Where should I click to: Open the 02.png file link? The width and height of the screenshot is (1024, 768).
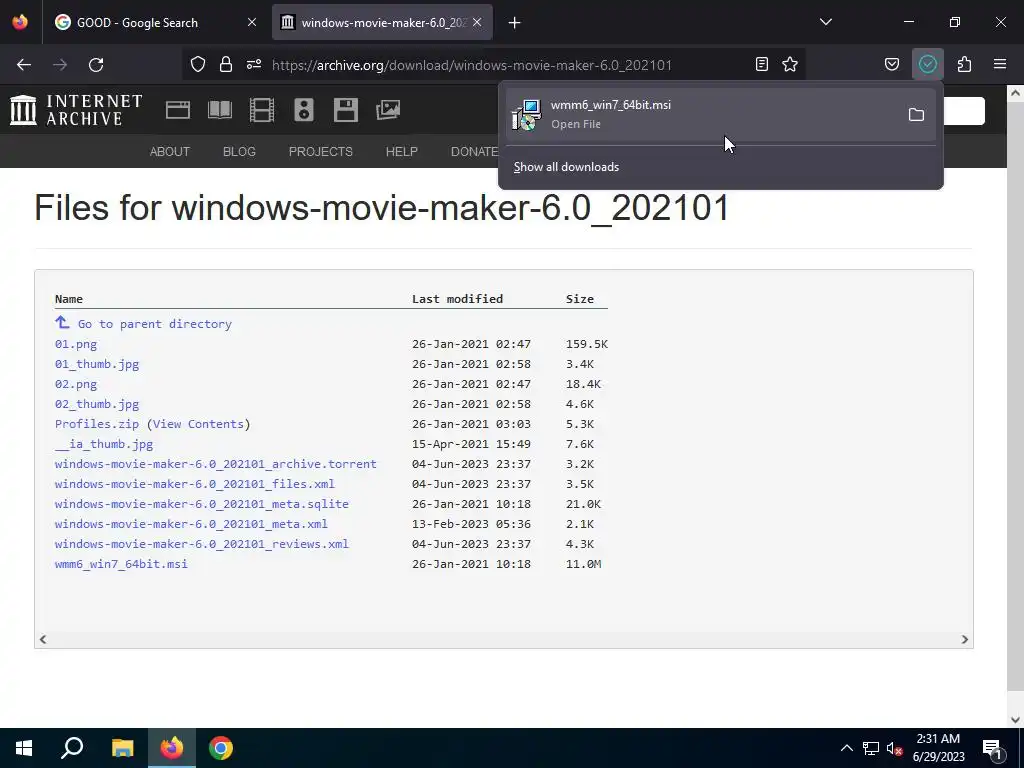tap(76, 384)
